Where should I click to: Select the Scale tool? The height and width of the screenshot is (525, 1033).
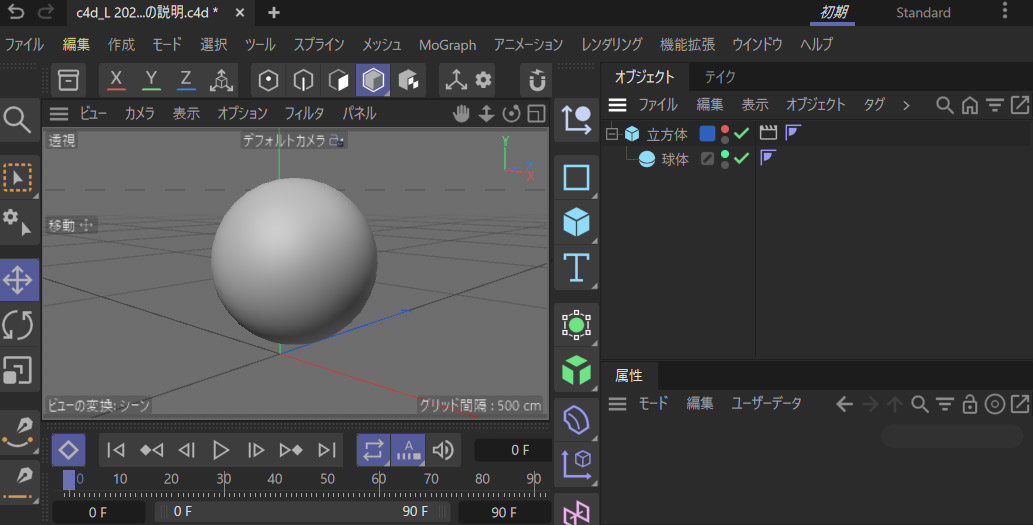(x=18, y=370)
